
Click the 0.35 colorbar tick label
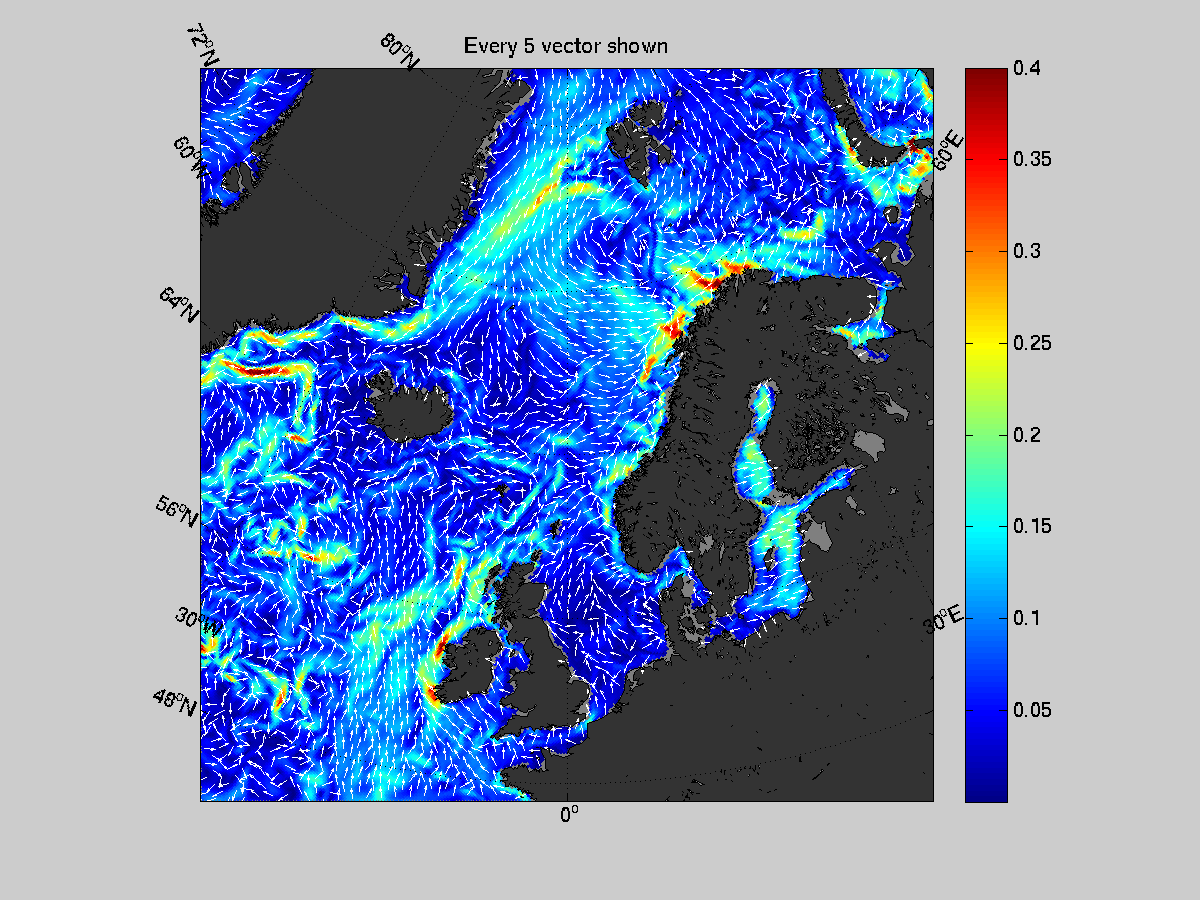click(x=1031, y=159)
